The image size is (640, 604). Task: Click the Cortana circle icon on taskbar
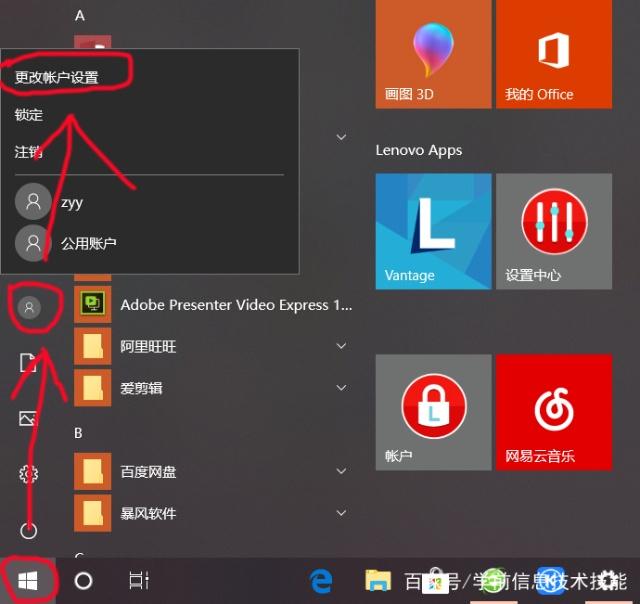pyautogui.click(x=84, y=581)
